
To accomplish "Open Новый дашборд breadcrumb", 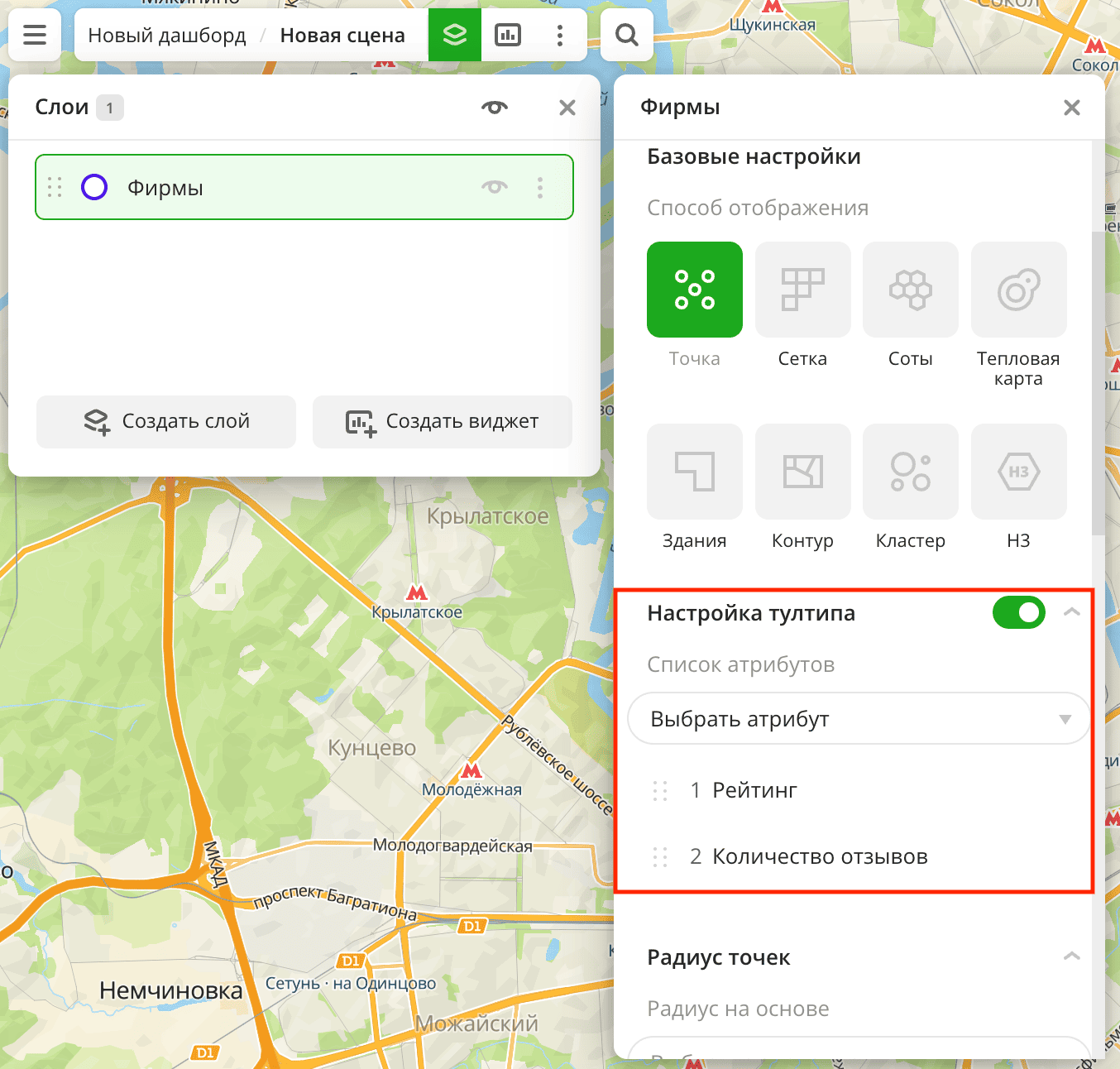I will click(x=167, y=36).
